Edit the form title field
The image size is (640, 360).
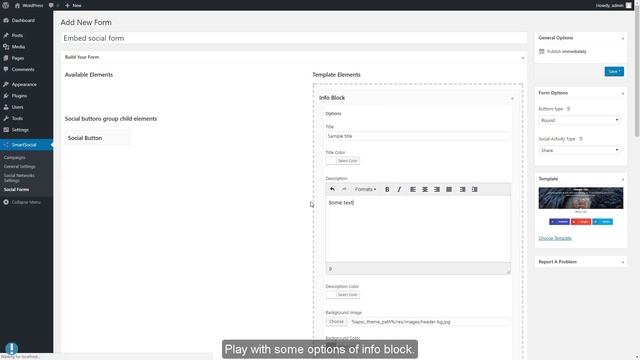(294, 38)
